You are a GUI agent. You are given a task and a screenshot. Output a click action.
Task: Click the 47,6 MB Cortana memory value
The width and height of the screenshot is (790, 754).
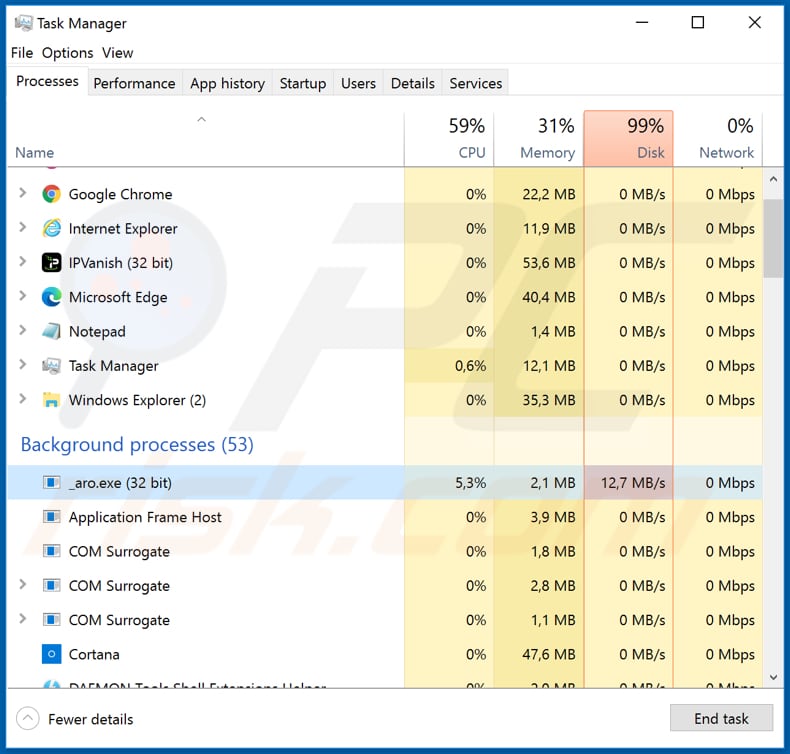click(549, 654)
